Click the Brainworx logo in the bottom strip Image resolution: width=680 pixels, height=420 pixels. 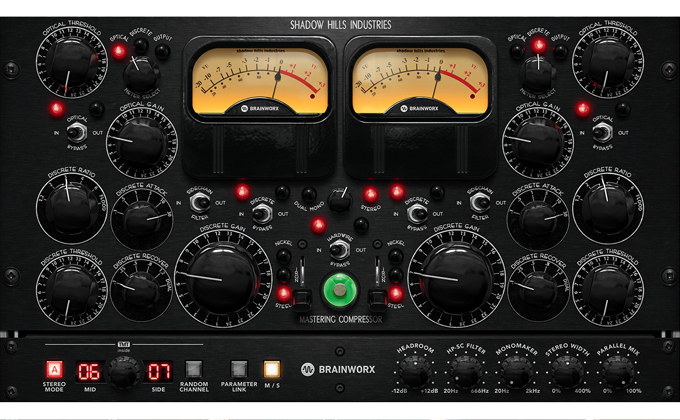click(338, 369)
